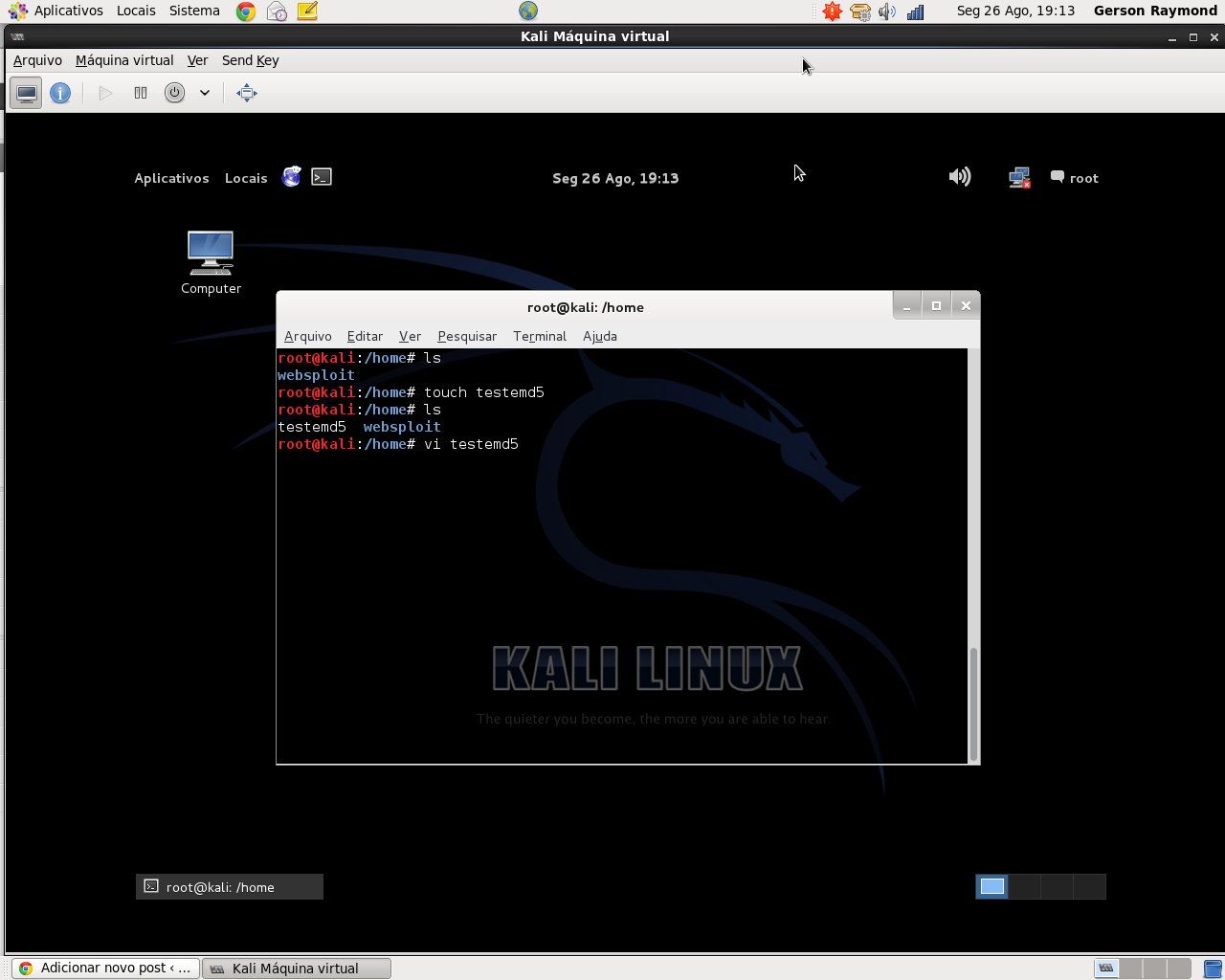Click 'testemd5' in ls output
Viewport: 1225px width, 980px height.
tap(312, 427)
